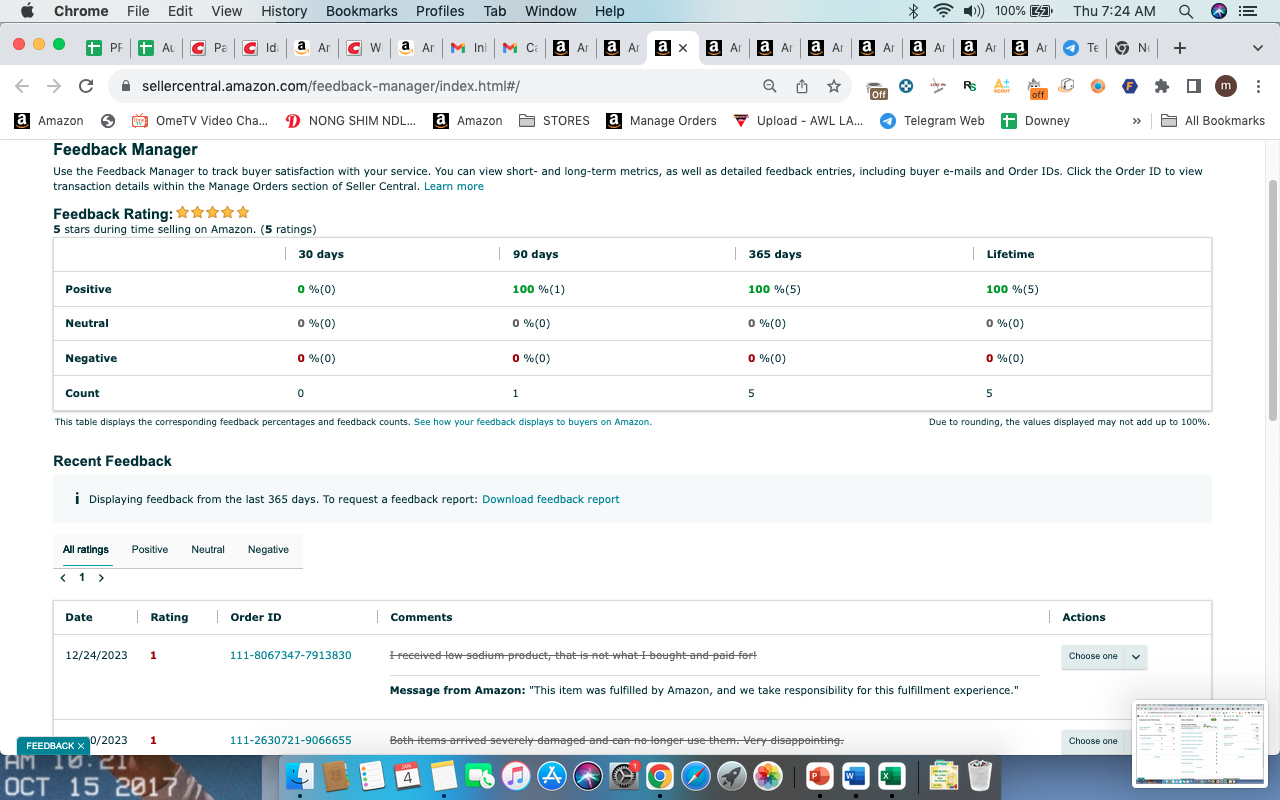Click the Wi-Fi status icon
Viewport: 1280px width, 800px height.
(942, 11)
